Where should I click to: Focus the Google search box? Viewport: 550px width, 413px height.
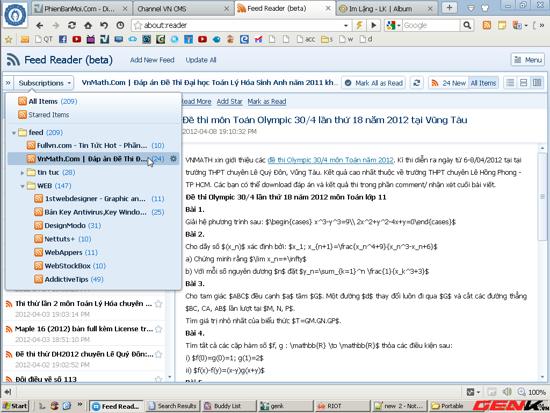431,25
